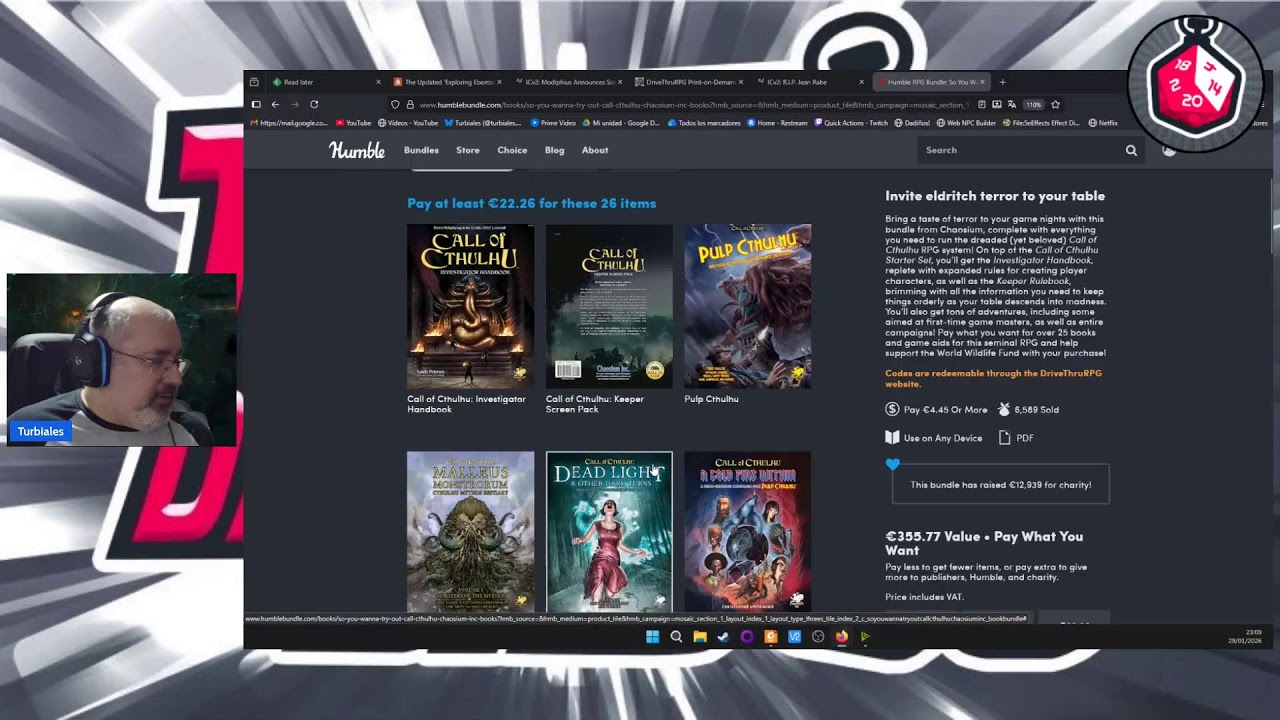Image resolution: width=1280 pixels, height=720 pixels.
Task: Click 'Call of Cthulhu: Investigator Handbook' title text
Action: click(x=466, y=404)
